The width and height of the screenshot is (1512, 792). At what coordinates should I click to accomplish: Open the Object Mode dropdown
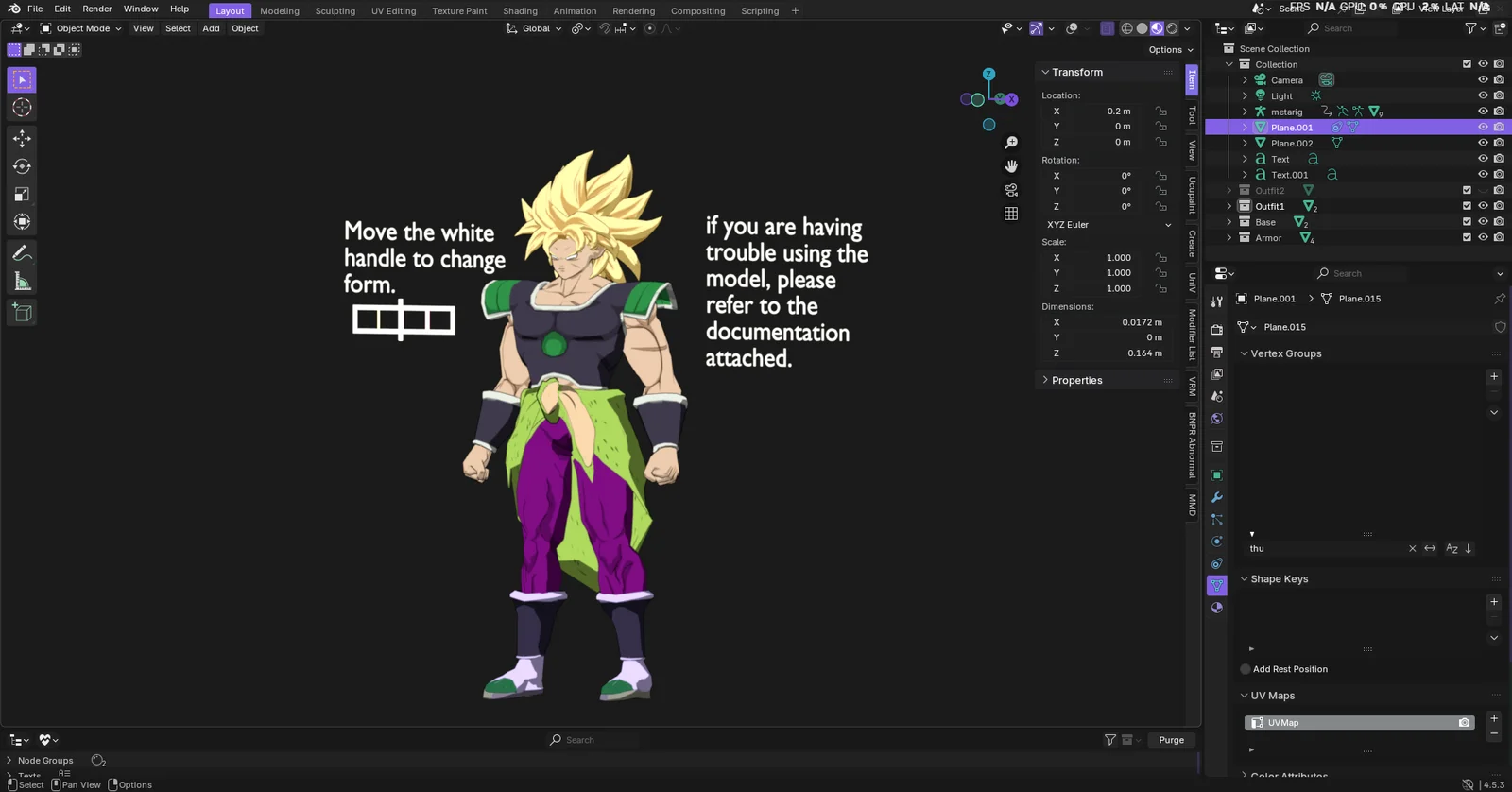(80, 28)
